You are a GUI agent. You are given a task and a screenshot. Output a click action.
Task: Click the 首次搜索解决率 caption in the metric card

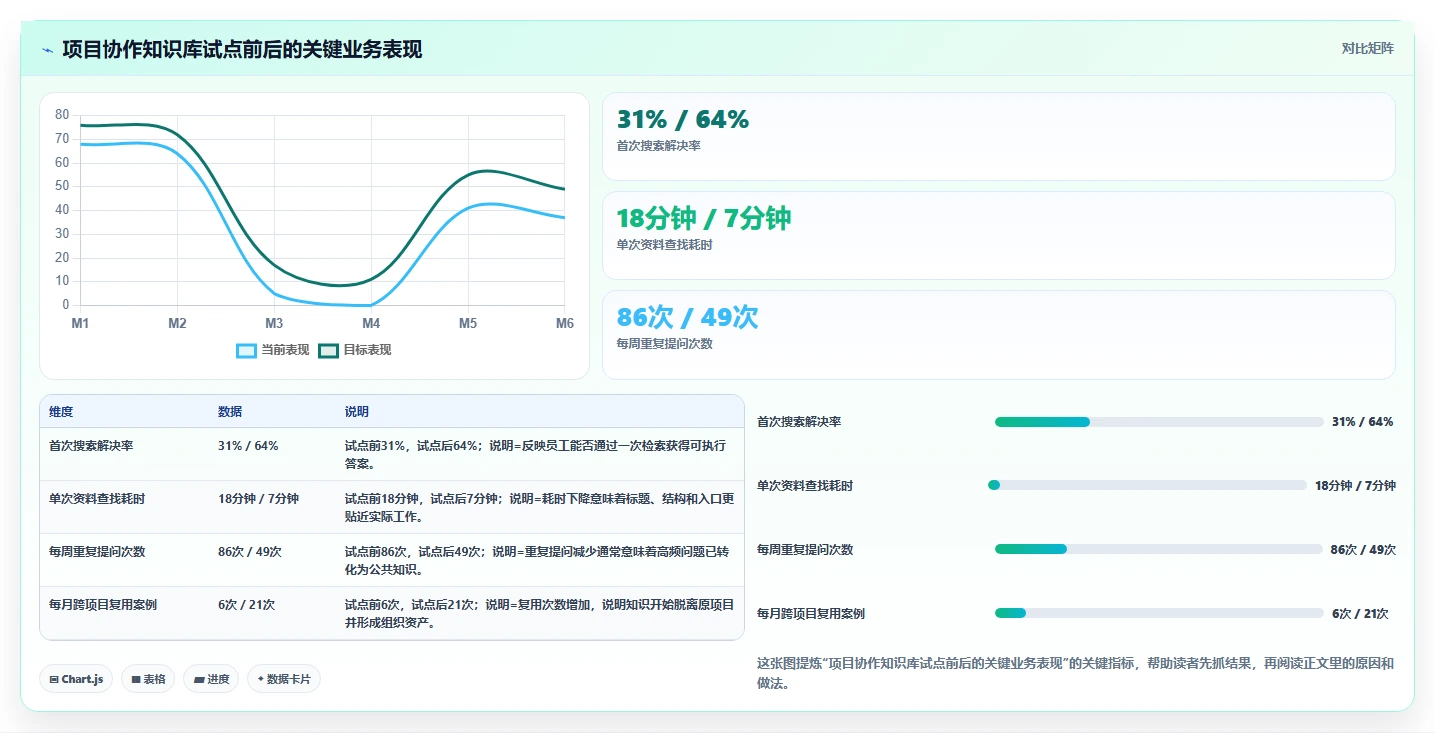tap(659, 146)
